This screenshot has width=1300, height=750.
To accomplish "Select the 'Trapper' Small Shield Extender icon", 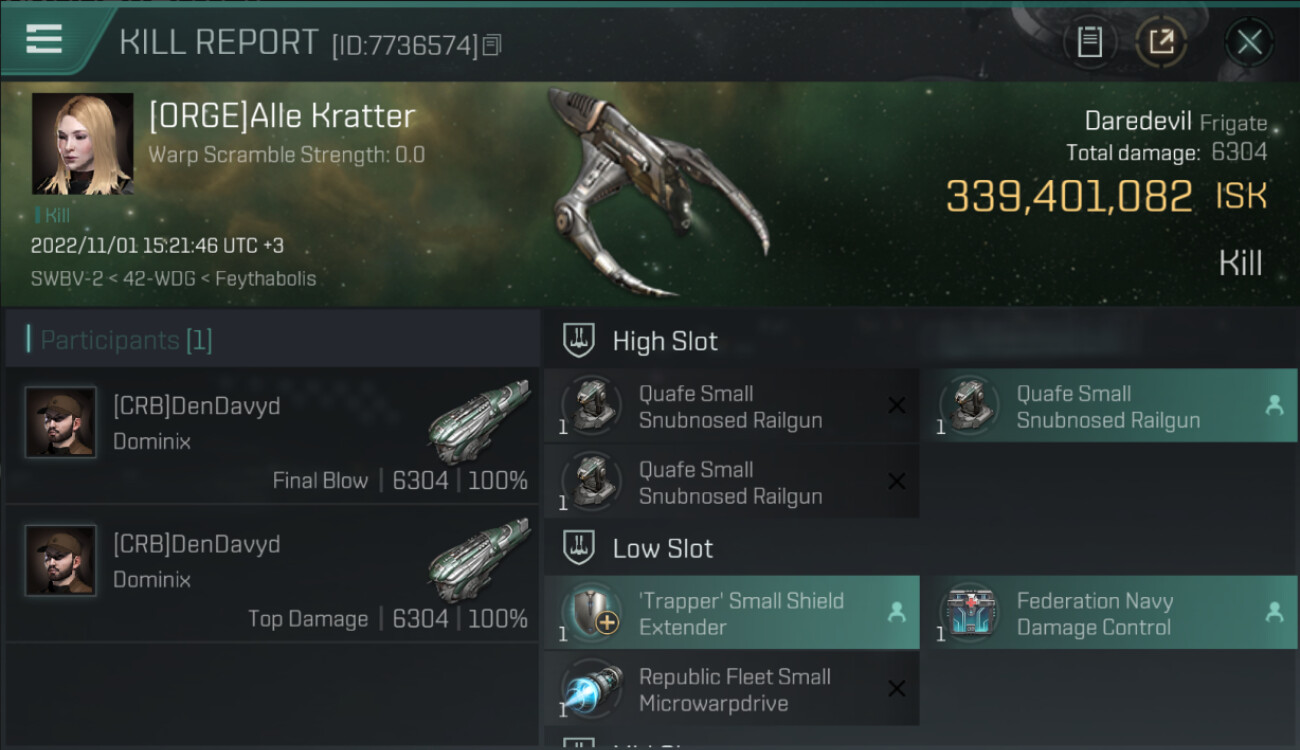I will tap(591, 613).
